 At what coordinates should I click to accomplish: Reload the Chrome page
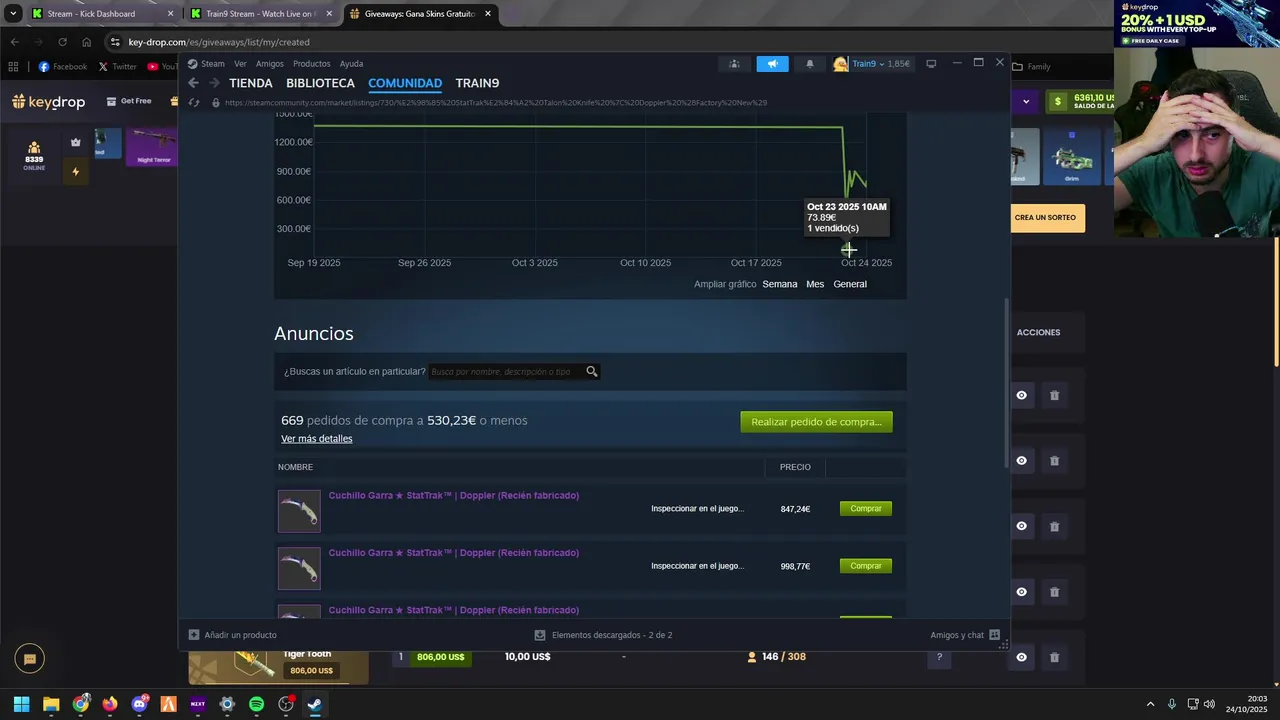62,42
